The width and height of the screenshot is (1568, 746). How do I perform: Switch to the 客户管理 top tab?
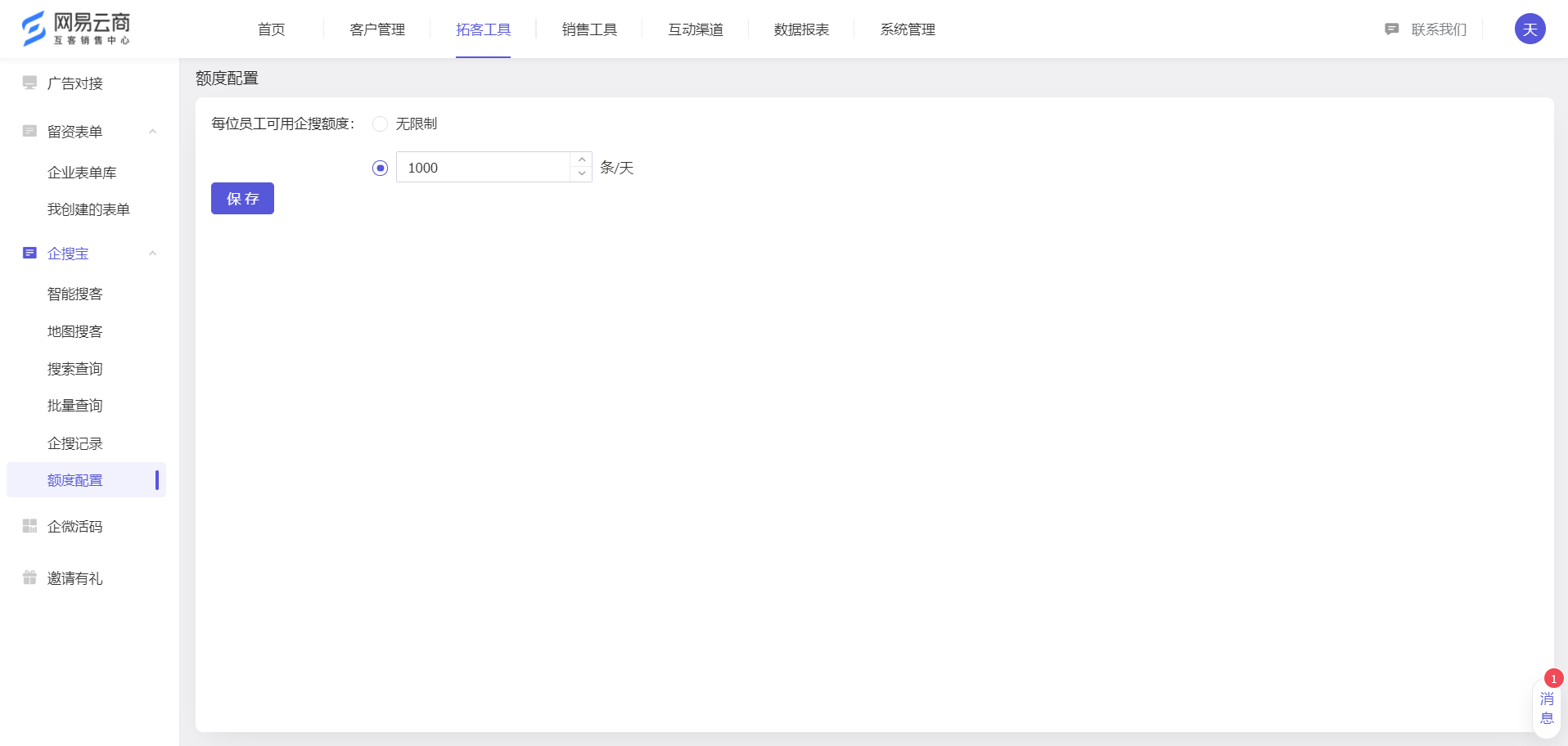coord(376,29)
